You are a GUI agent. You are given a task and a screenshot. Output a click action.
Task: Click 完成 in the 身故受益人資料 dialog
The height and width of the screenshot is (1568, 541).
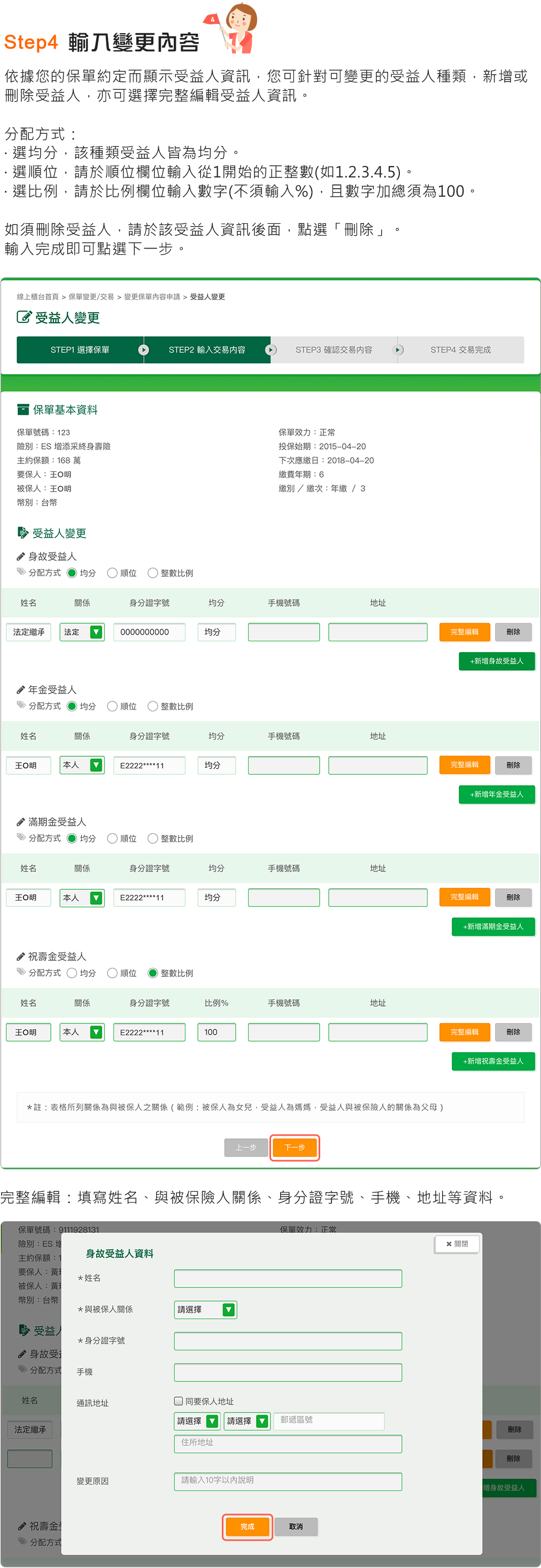tap(247, 1526)
